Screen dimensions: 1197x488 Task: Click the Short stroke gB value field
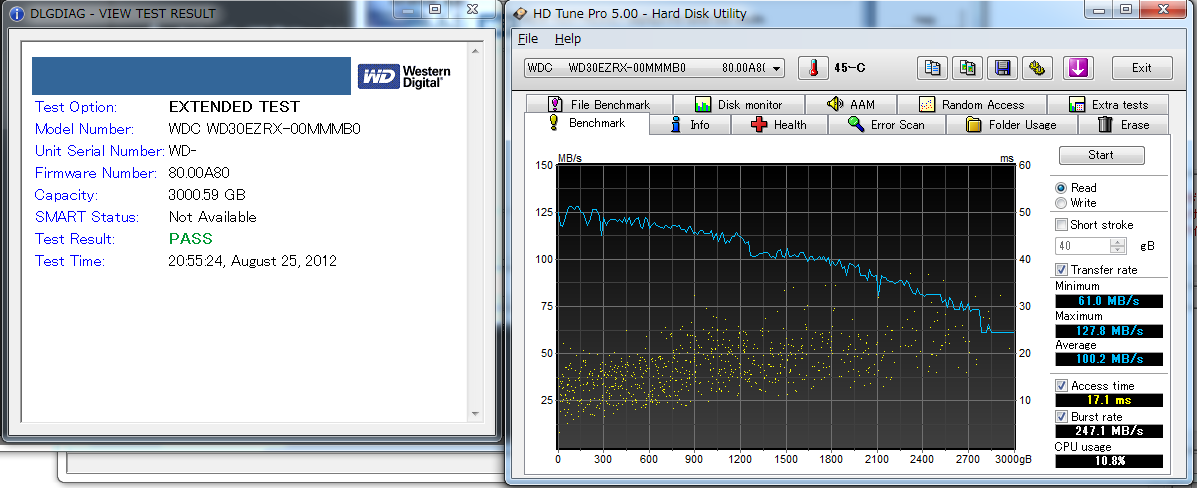coord(1082,246)
